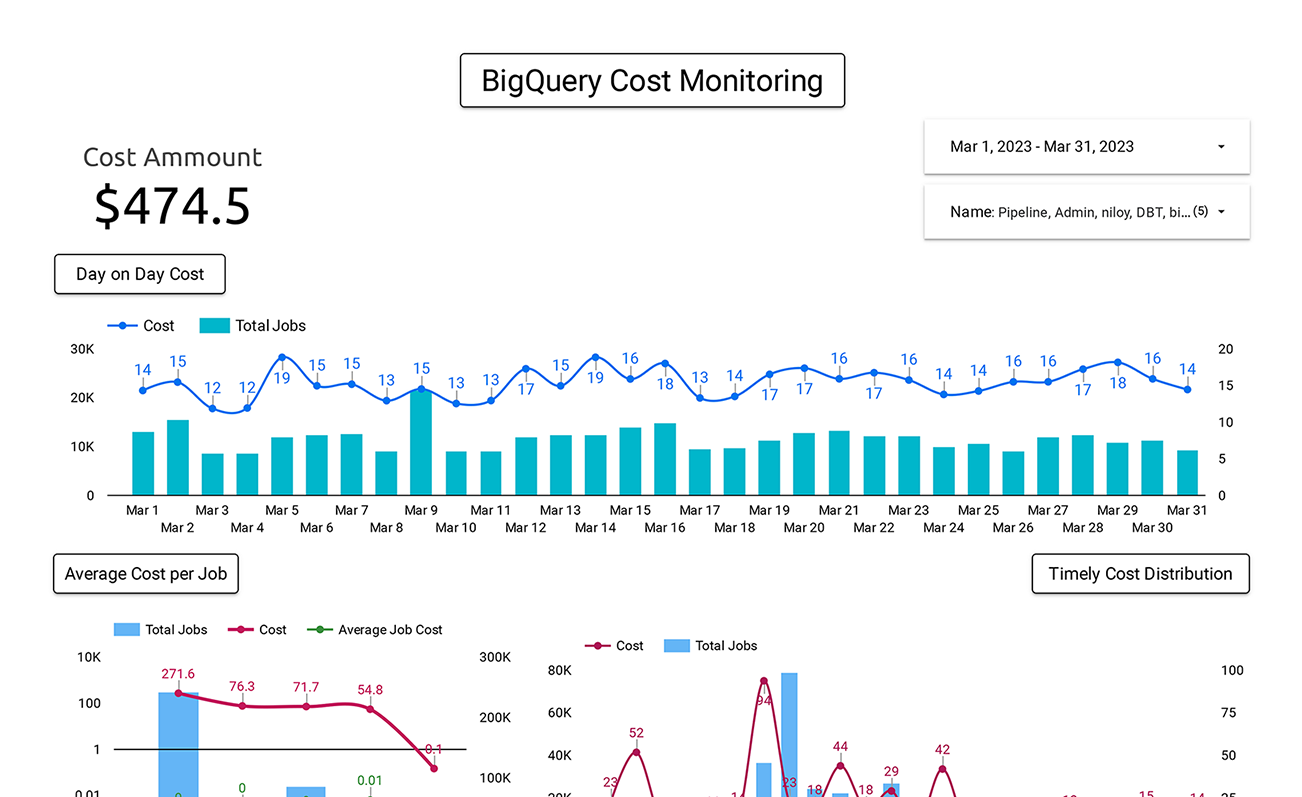The image size is (1302, 797).
Task: Click the Mar 16 total jobs bar
Action: (x=665, y=459)
